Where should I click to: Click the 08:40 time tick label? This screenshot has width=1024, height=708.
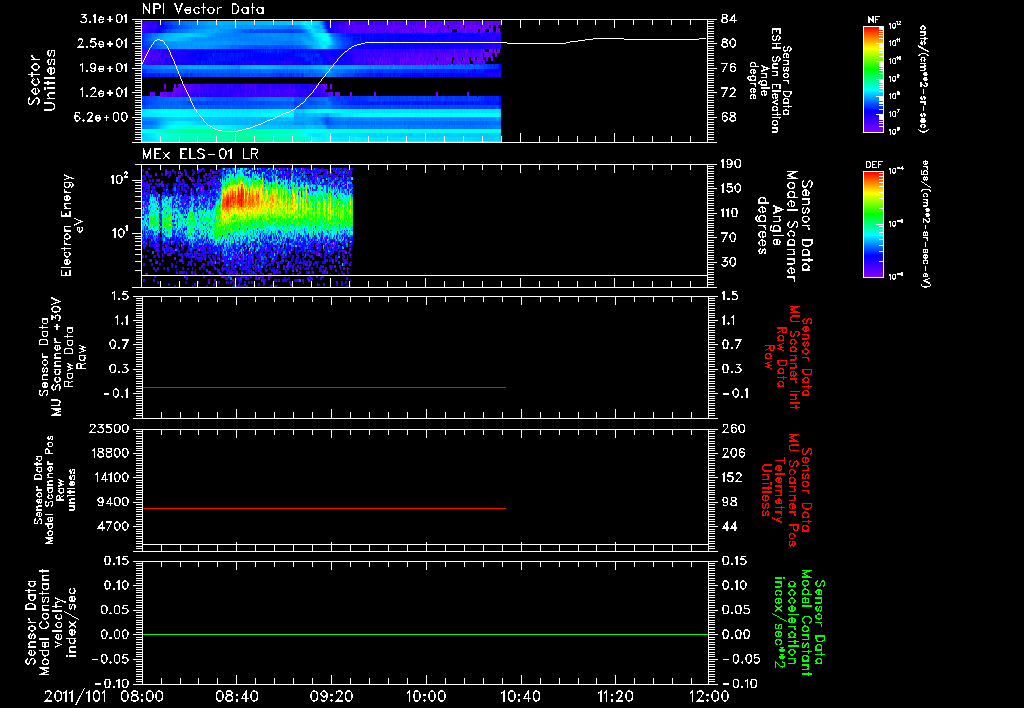click(x=236, y=696)
